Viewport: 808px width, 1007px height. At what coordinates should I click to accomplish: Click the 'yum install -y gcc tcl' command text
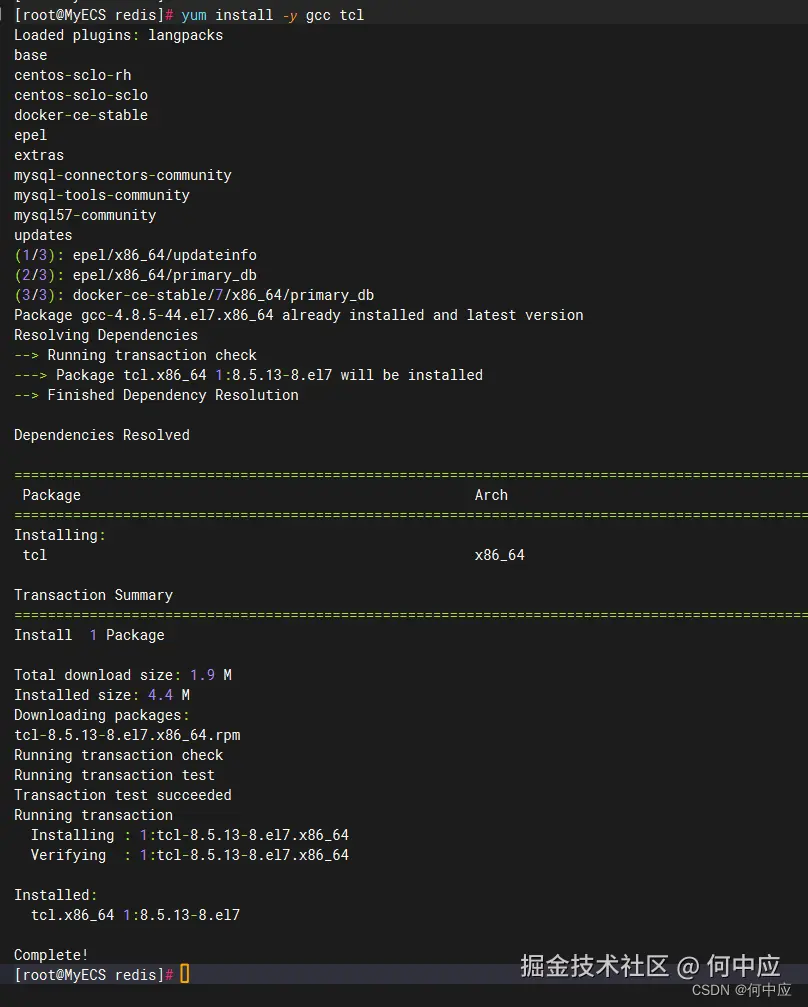pyautogui.click(x=272, y=15)
